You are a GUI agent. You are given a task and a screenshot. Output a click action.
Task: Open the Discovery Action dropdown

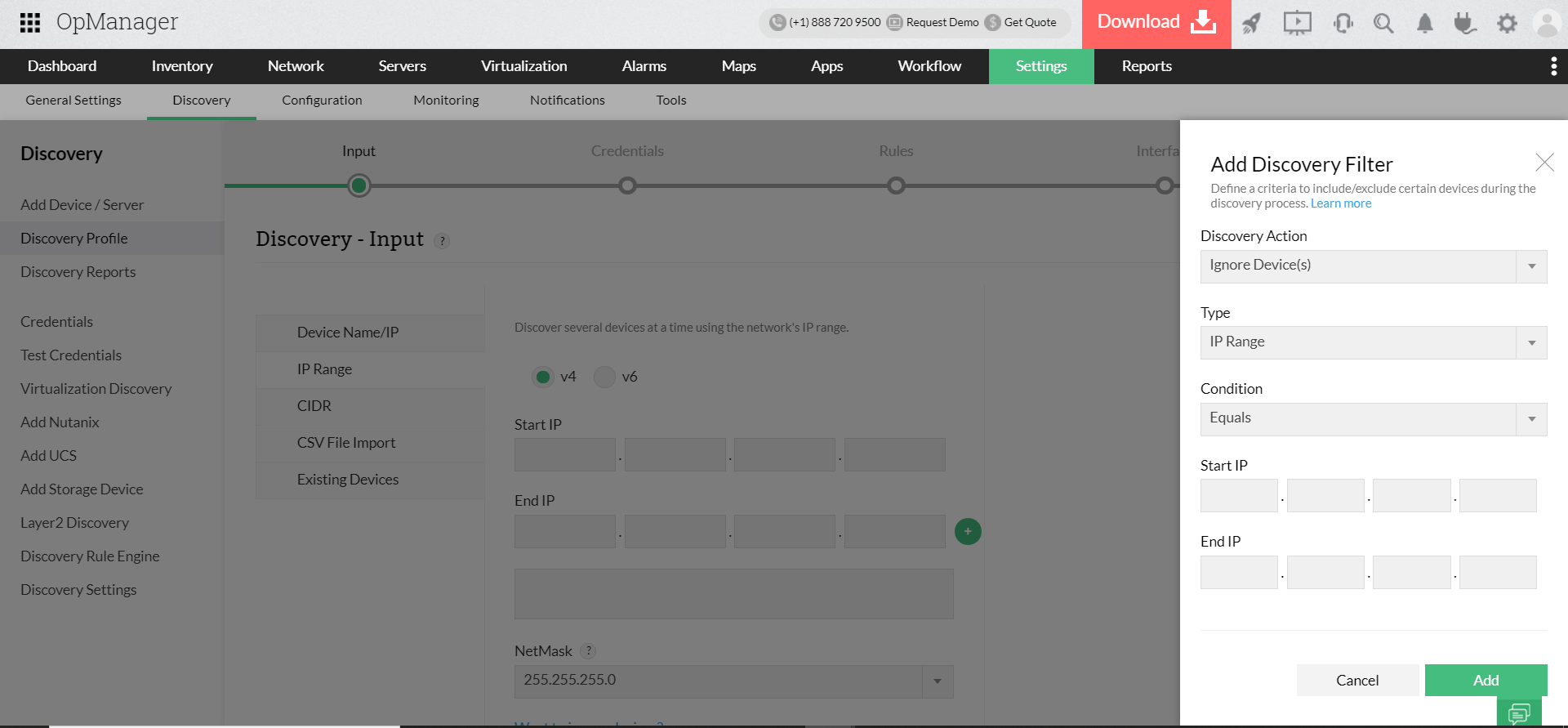tap(1374, 266)
